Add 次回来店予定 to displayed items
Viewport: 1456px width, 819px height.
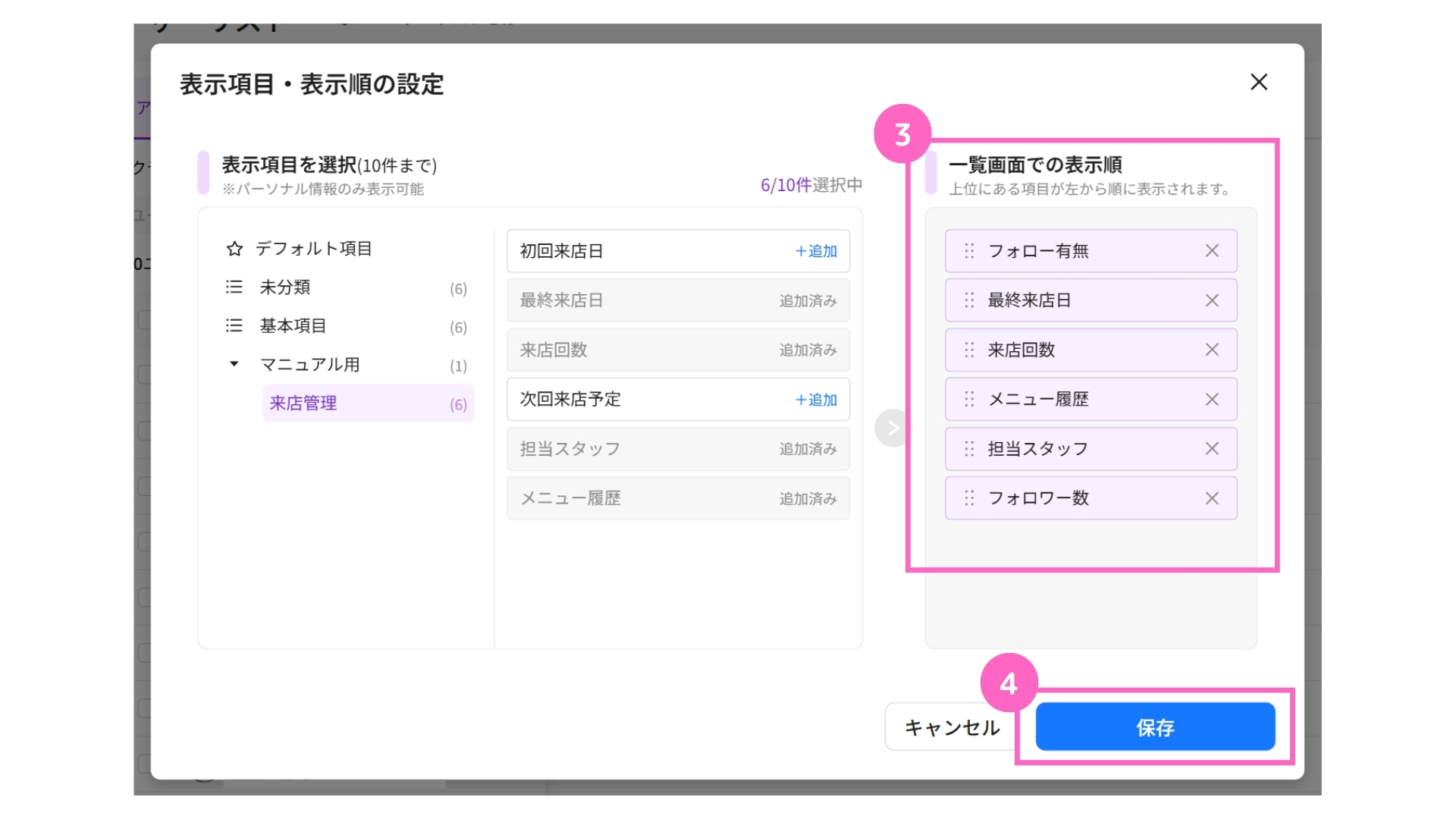tap(816, 400)
